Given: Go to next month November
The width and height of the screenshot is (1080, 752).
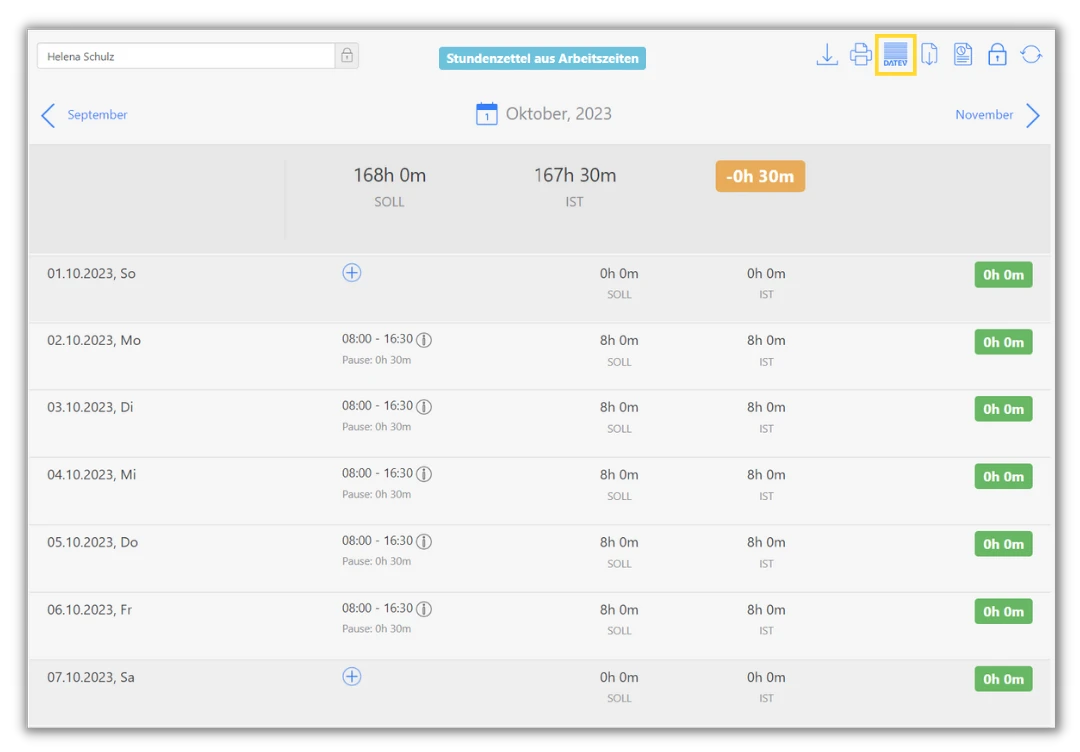Looking at the screenshot, I should (997, 115).
